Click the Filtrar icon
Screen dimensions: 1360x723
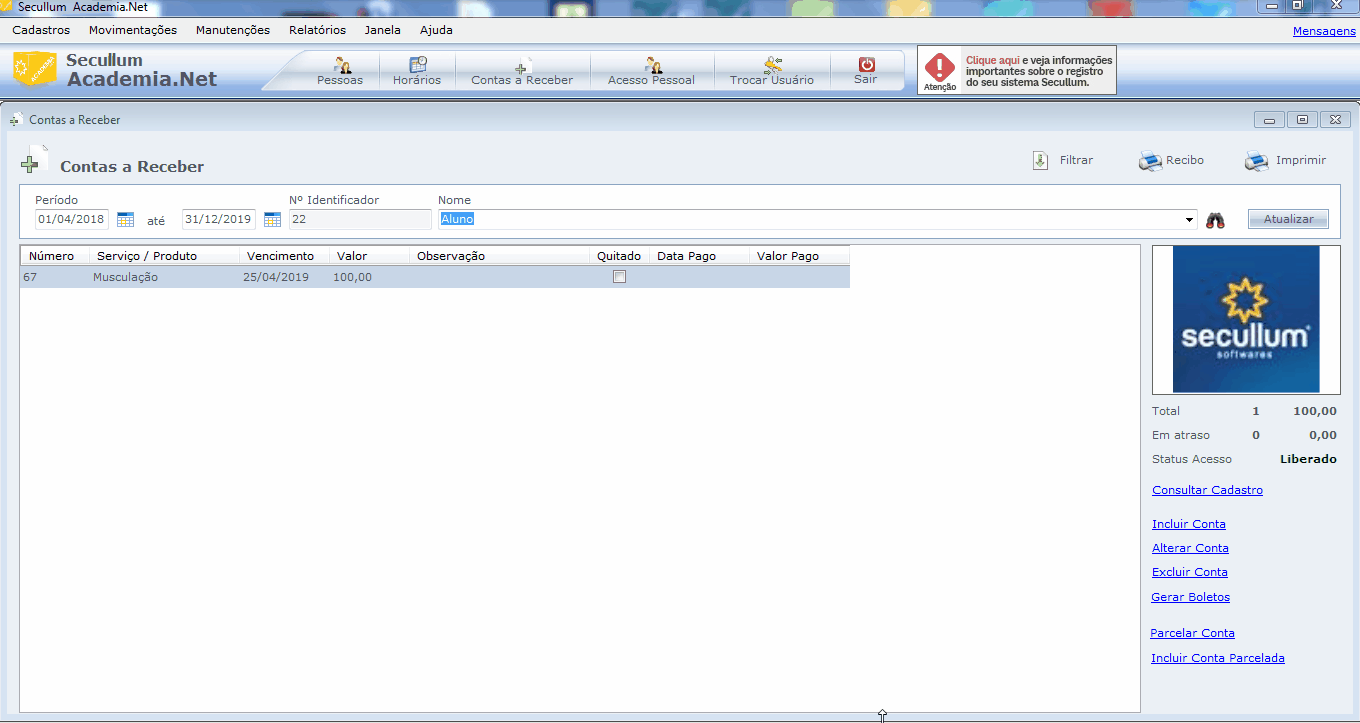(x=1041, y=161)
